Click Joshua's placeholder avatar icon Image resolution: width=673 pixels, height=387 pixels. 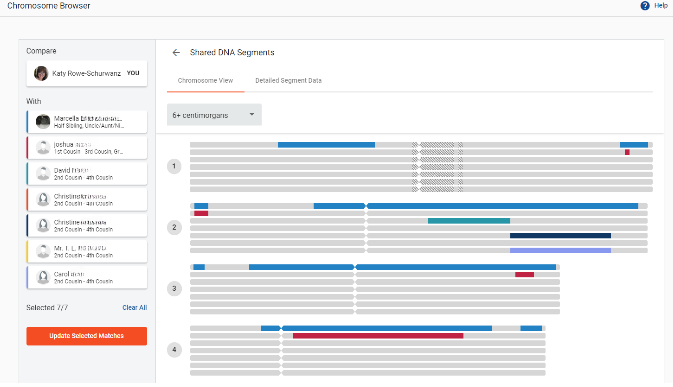(43, 148)
